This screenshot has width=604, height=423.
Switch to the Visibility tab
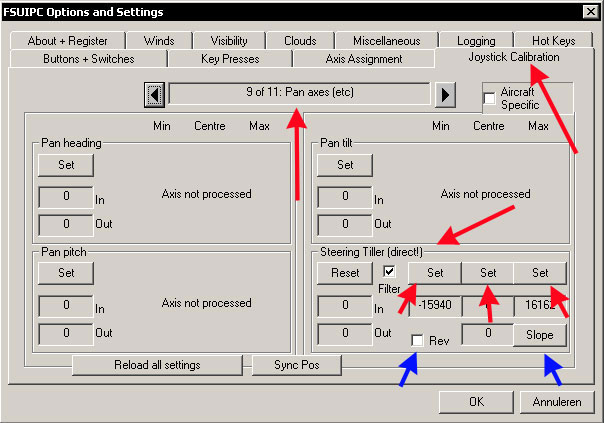(x=229, y=40)
